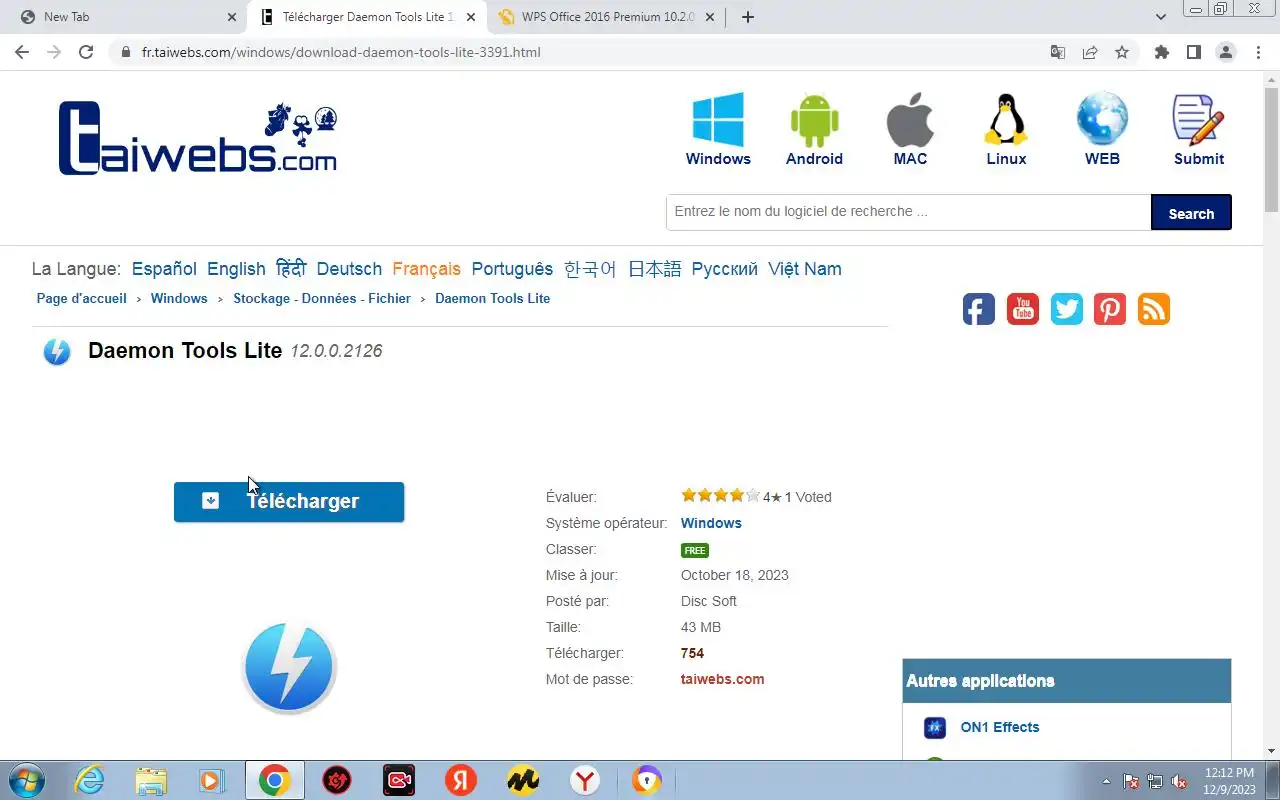Switch language to Việt Nam
Screen dimensions: 1280x800
click(805, 269)
